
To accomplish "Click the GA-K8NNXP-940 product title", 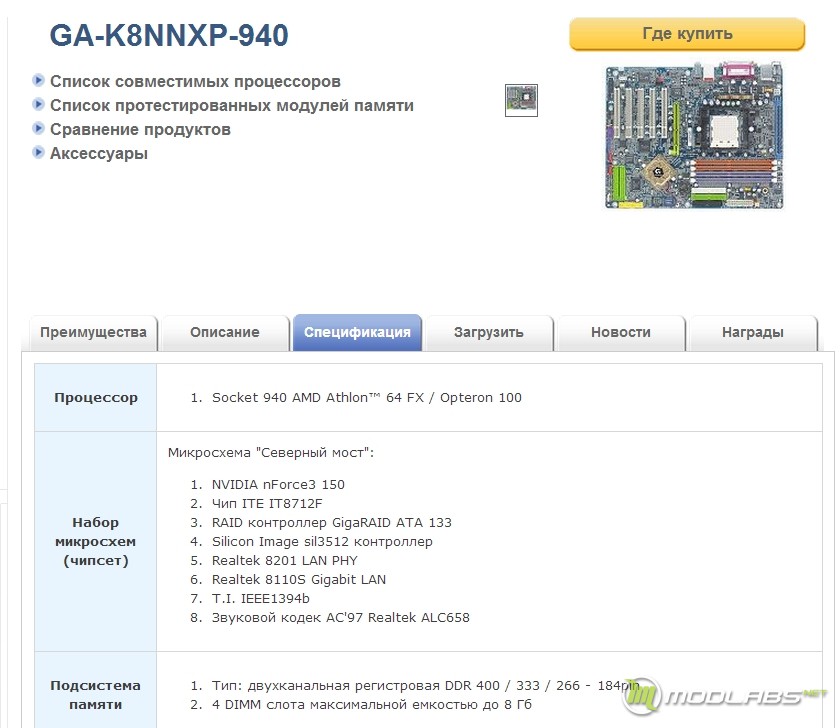I will pyautogui.click(x=169, y=36).
